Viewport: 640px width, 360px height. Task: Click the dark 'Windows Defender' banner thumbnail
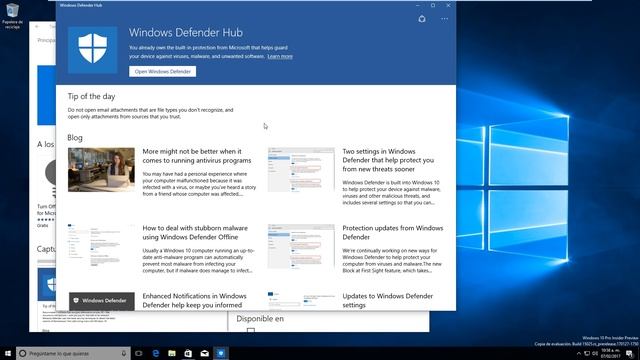click(102, 301)
